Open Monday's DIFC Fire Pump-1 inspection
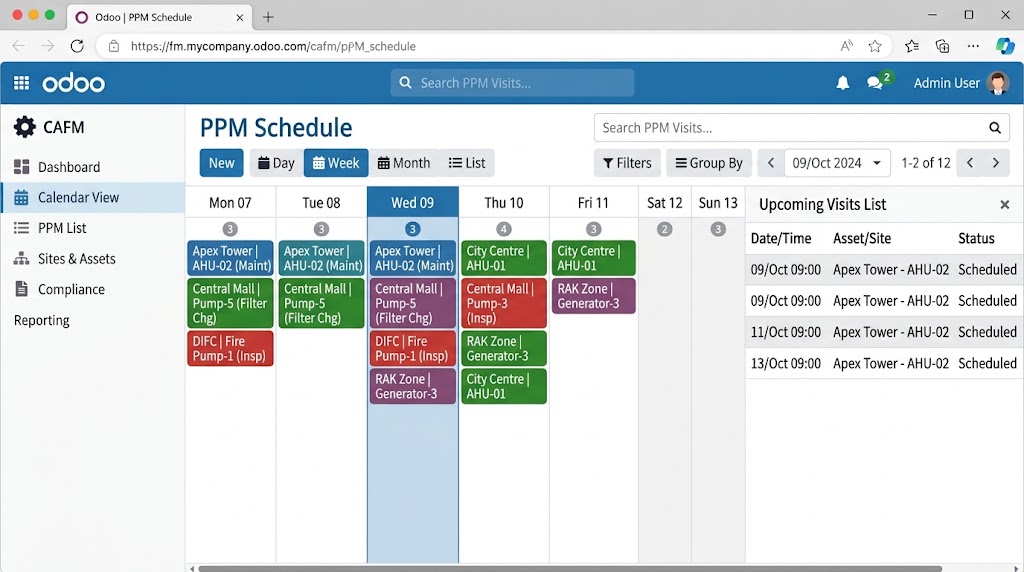This screenshot has height=572, width=1024. (x=230, y=348)
